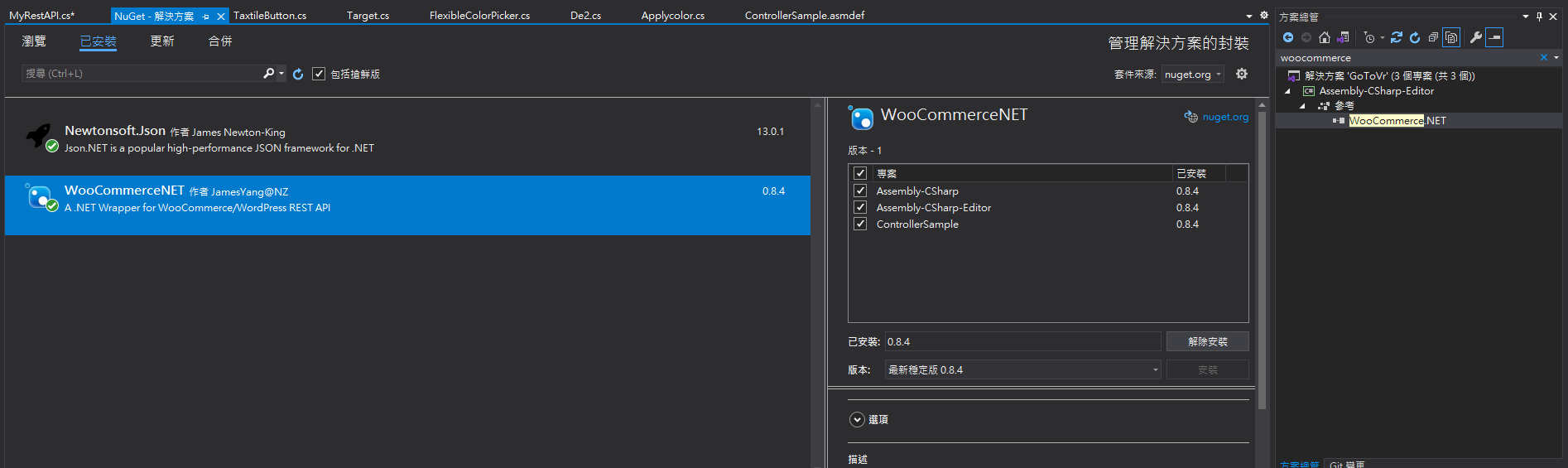1568x468 pixels.
Task: Open the search box history dropdown arrow
Action: tap(281, 74)
